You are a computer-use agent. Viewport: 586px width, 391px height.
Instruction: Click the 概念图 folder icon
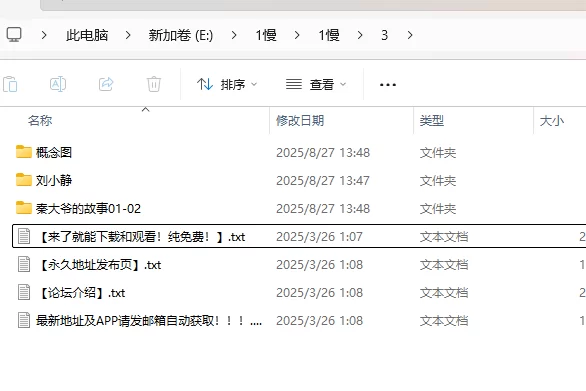(24, 152)
